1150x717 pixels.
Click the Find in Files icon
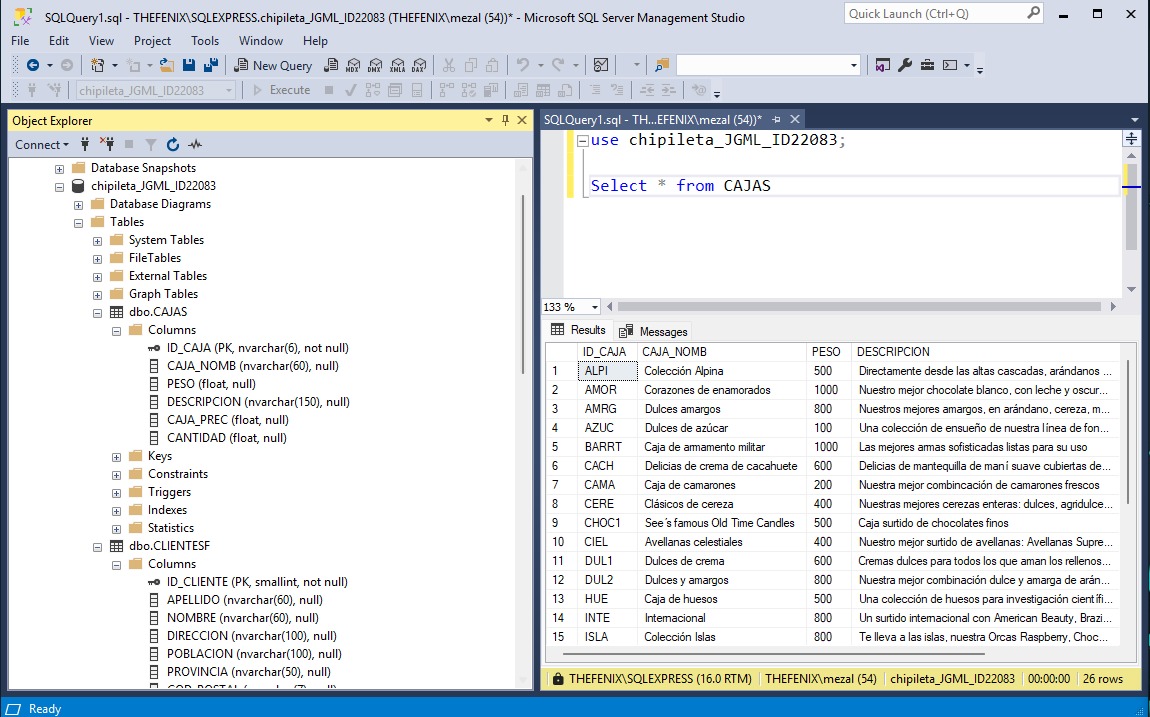(x=661, y=65)
